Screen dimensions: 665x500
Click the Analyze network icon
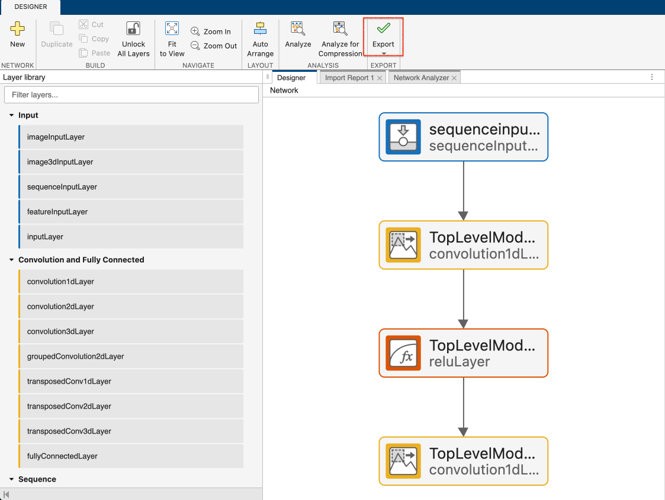[298, 28]
